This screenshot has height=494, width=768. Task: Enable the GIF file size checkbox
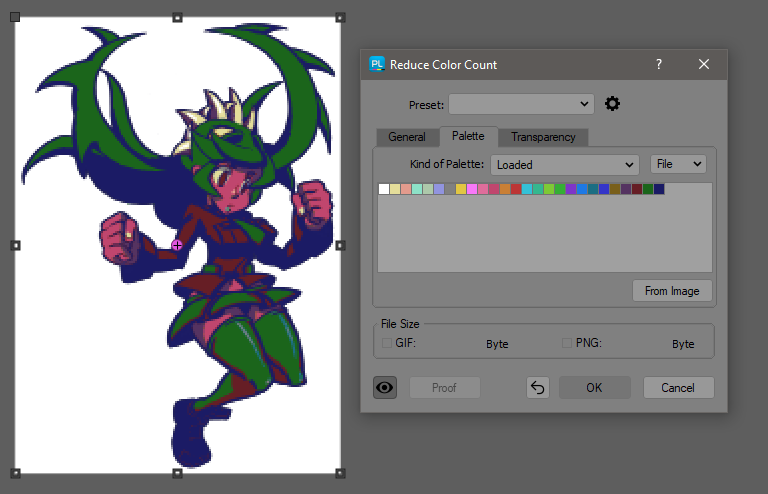click(x=387, y=343)
